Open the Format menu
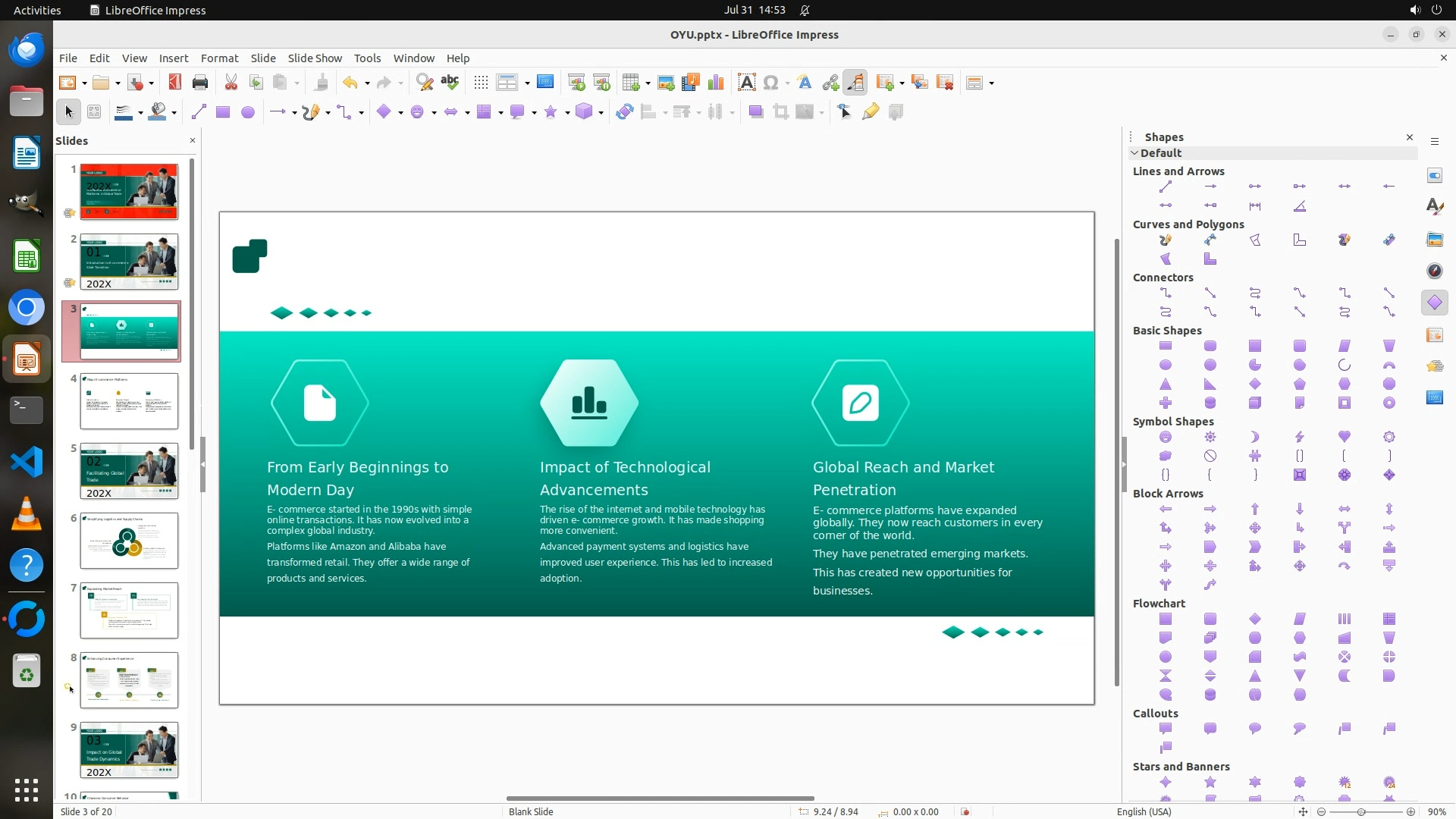Image resolution: width=1456 pixels, height=819 pixels. coord(219,58)
